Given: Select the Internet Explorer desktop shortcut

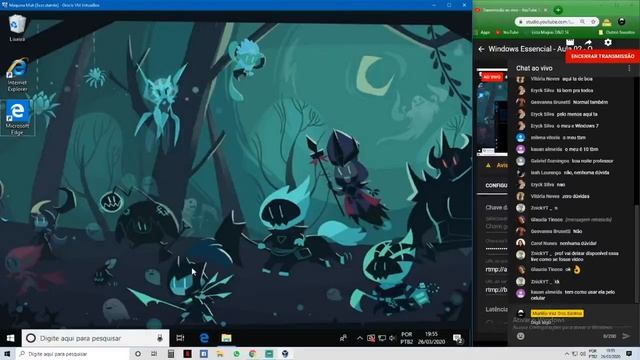Looking at the screenshot, I should pyautogui.click(x=17, y=75).
